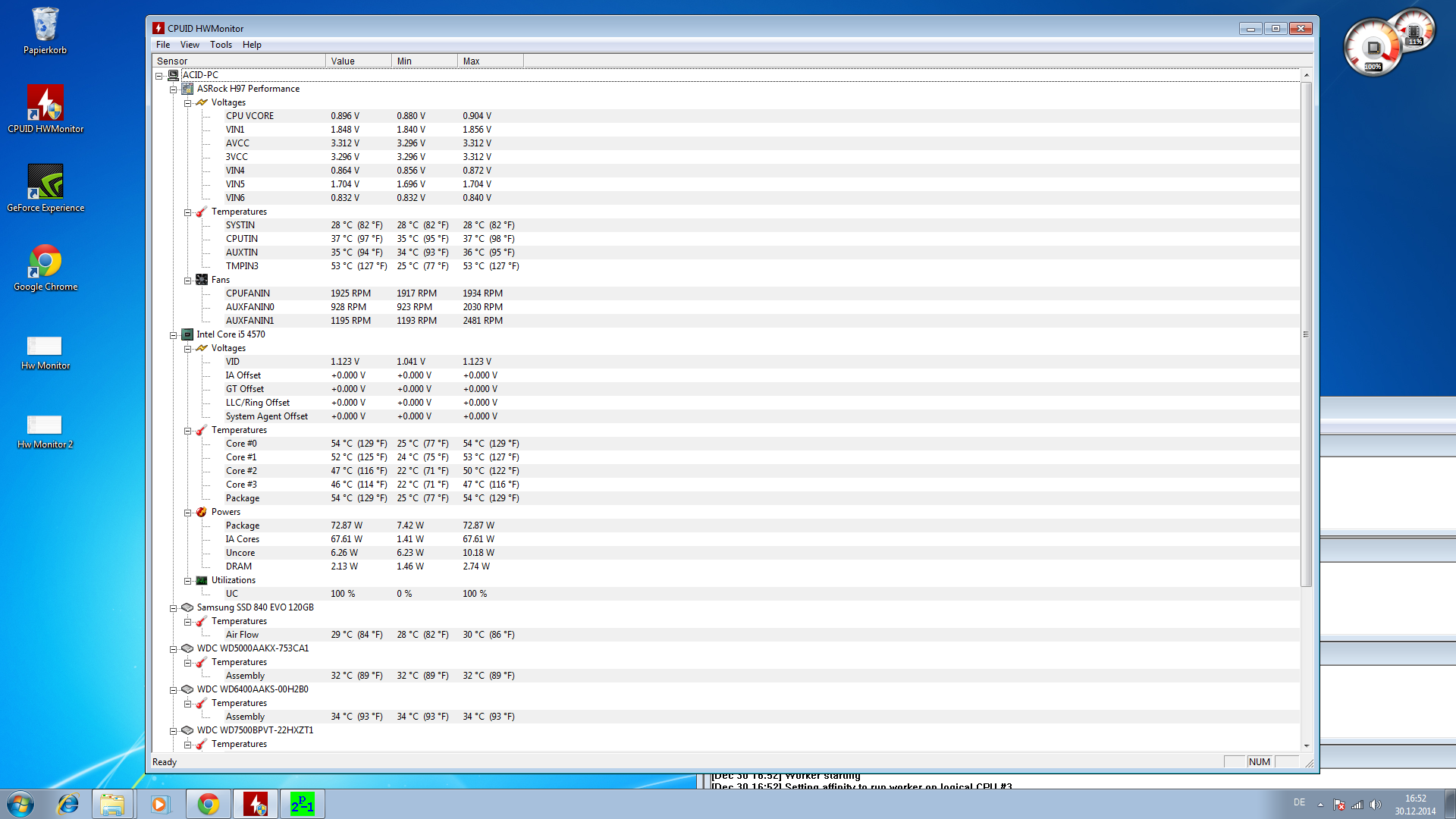Open the Tools menu
This screenshot has height=819, width=1456.
(221, 45)
